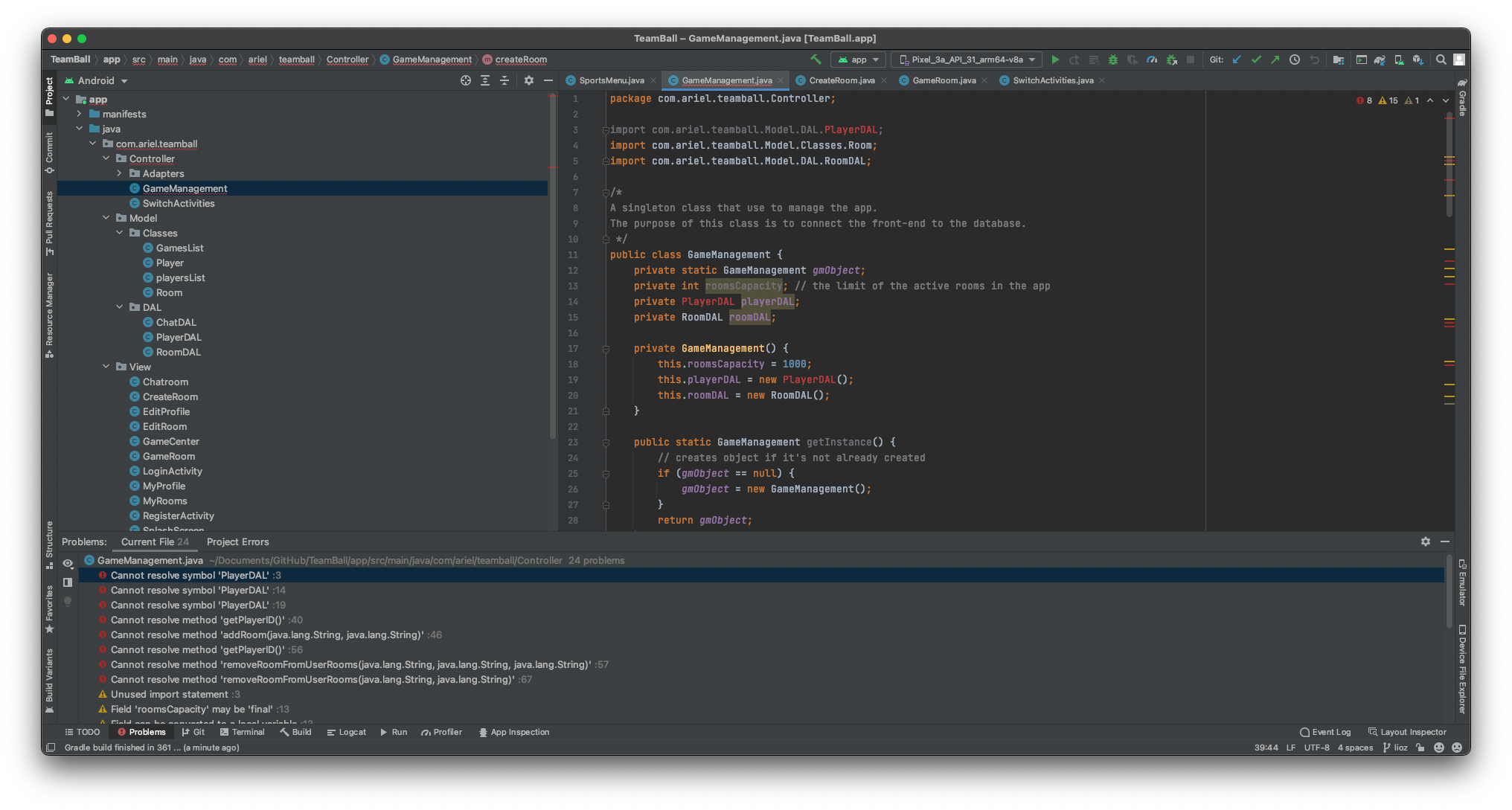Run the app with green play icon
The image size is (1512, 810).
coord(1055,60)
